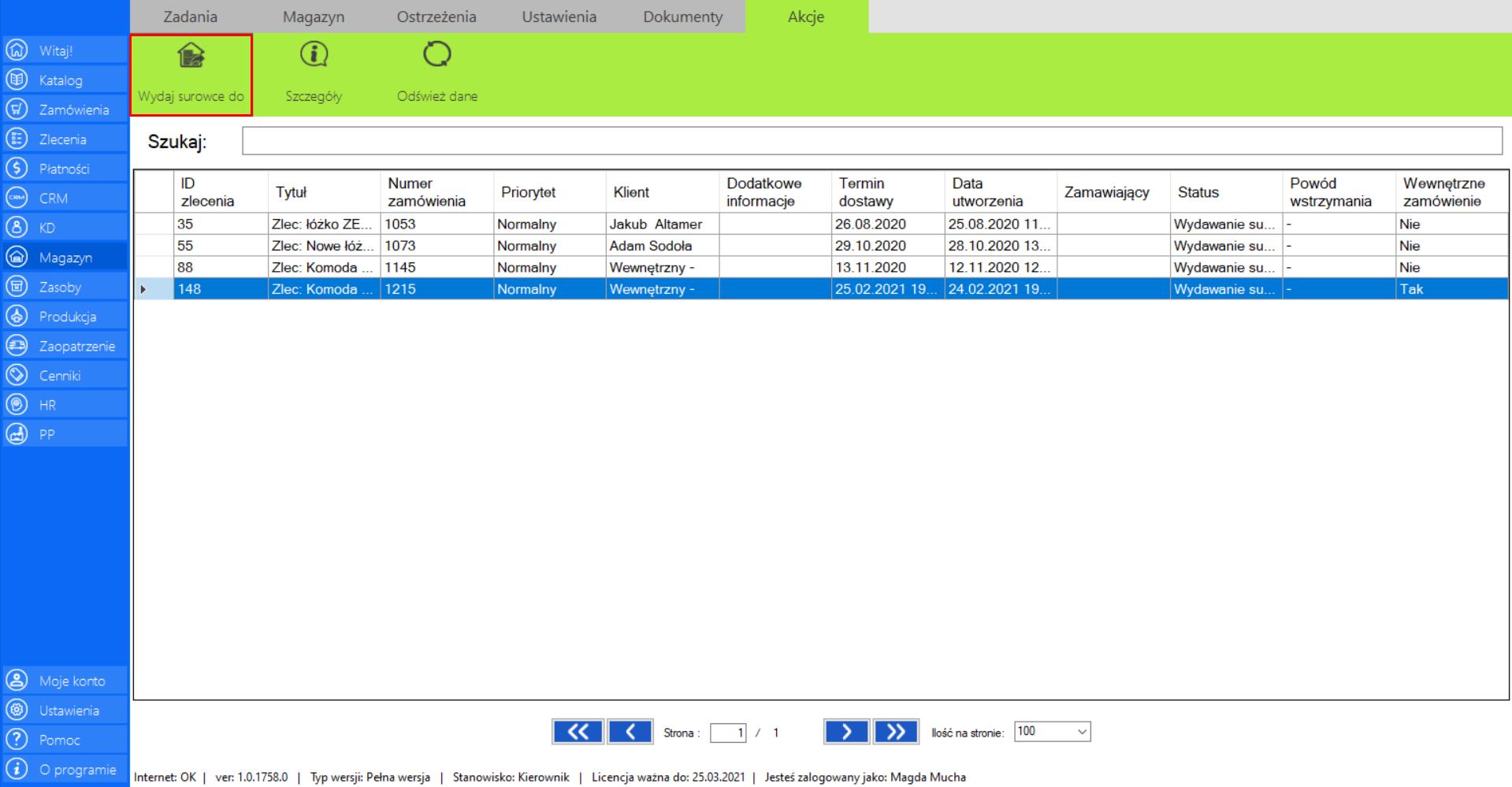Open O programie info icon
The width and height of the screenshot is (1512, 787).
pyautogui.click(x=16, y=770)
